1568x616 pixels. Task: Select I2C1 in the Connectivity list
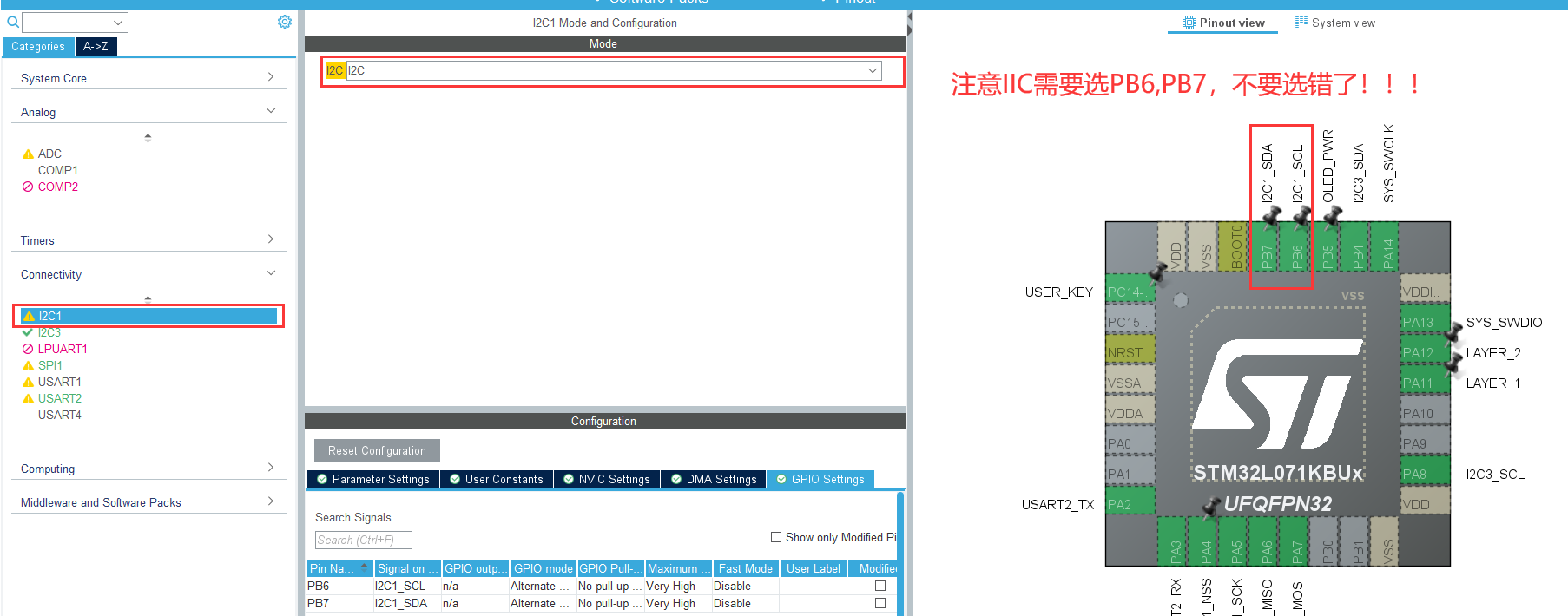click(x=148, y=316)
